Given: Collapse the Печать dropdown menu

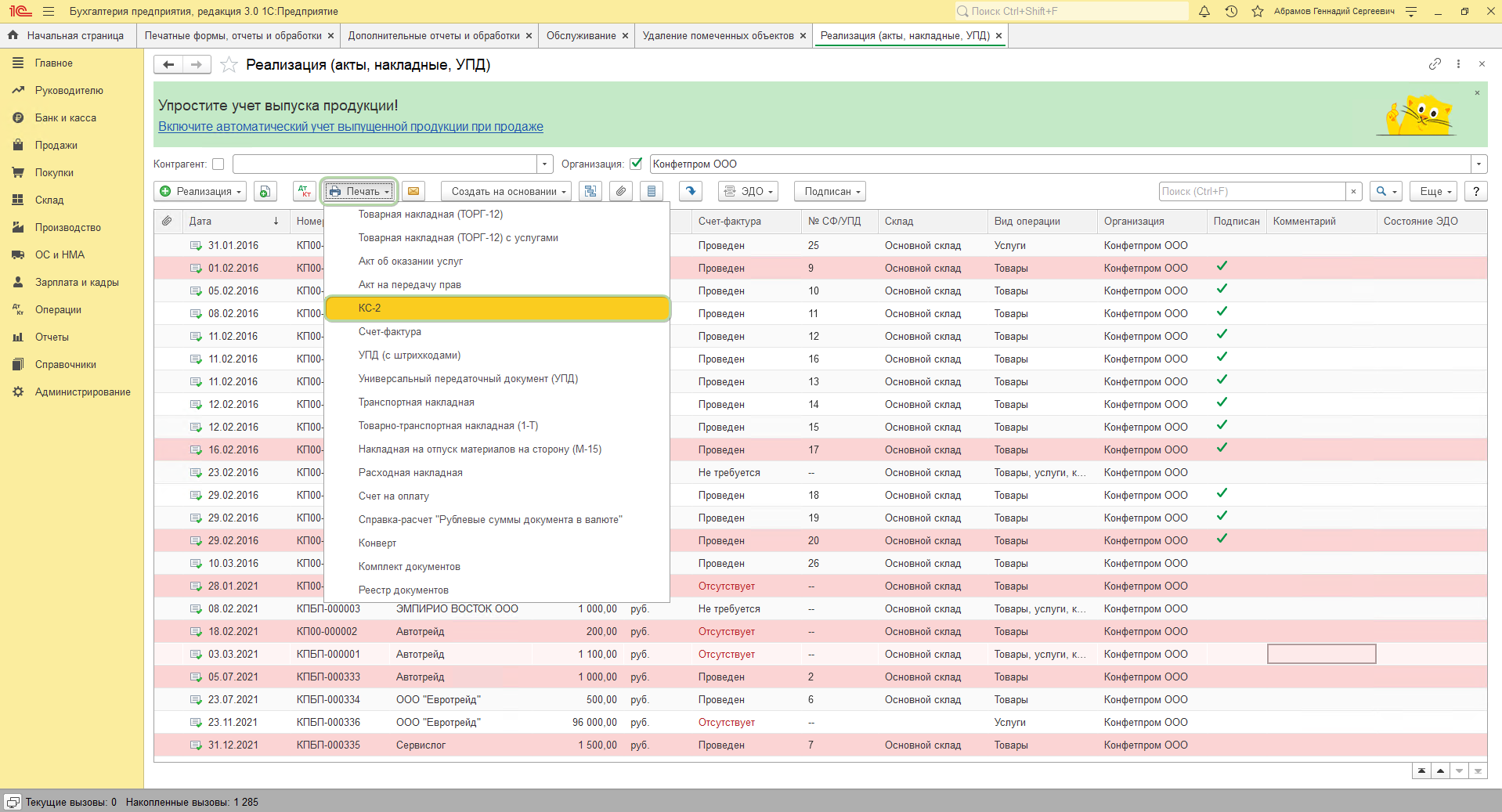Looking at the screenshot, I should pyautogui.click(x=359, y=192).
